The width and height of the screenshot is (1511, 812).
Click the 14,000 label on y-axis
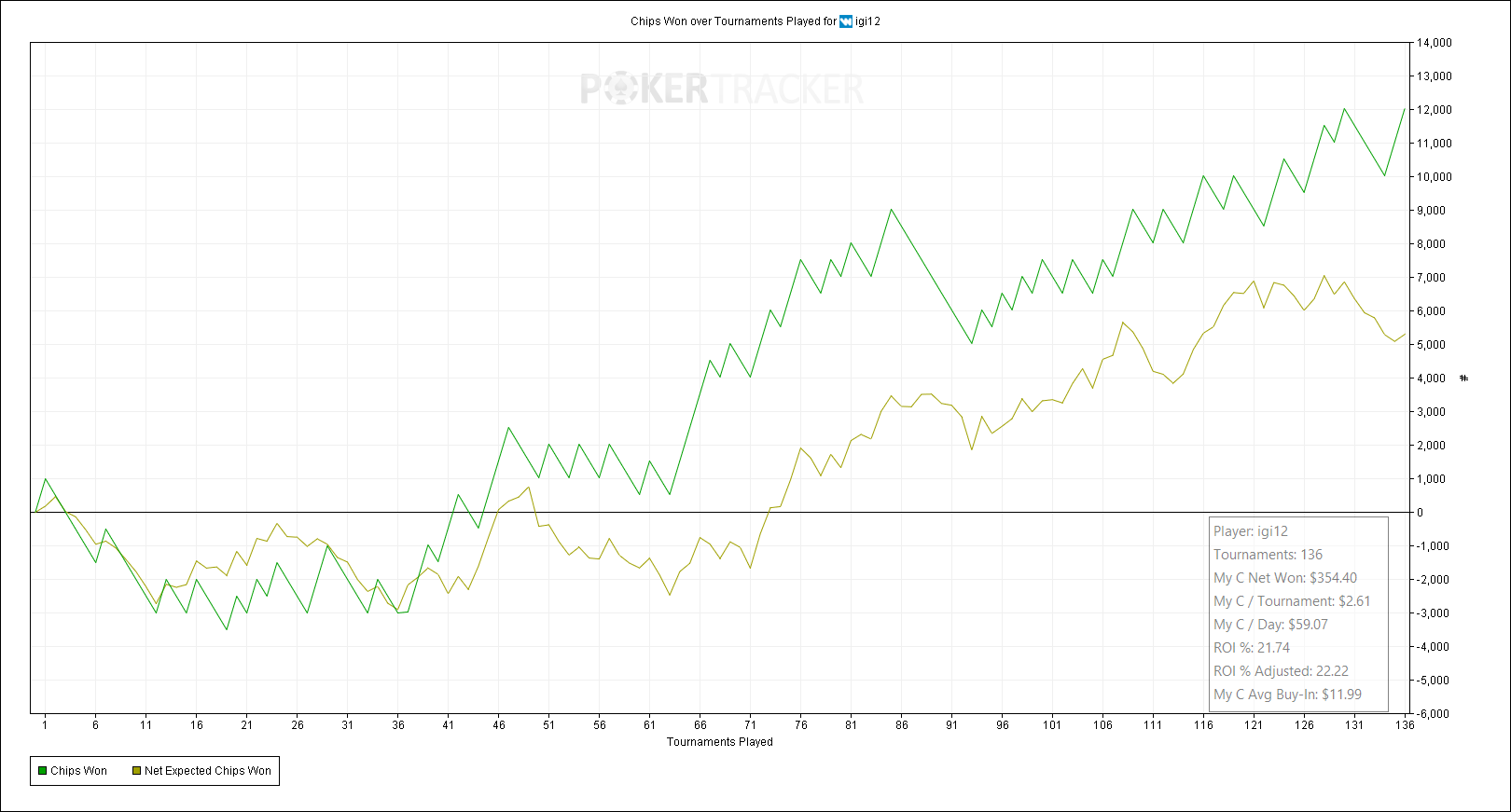tap(1435, 43)
